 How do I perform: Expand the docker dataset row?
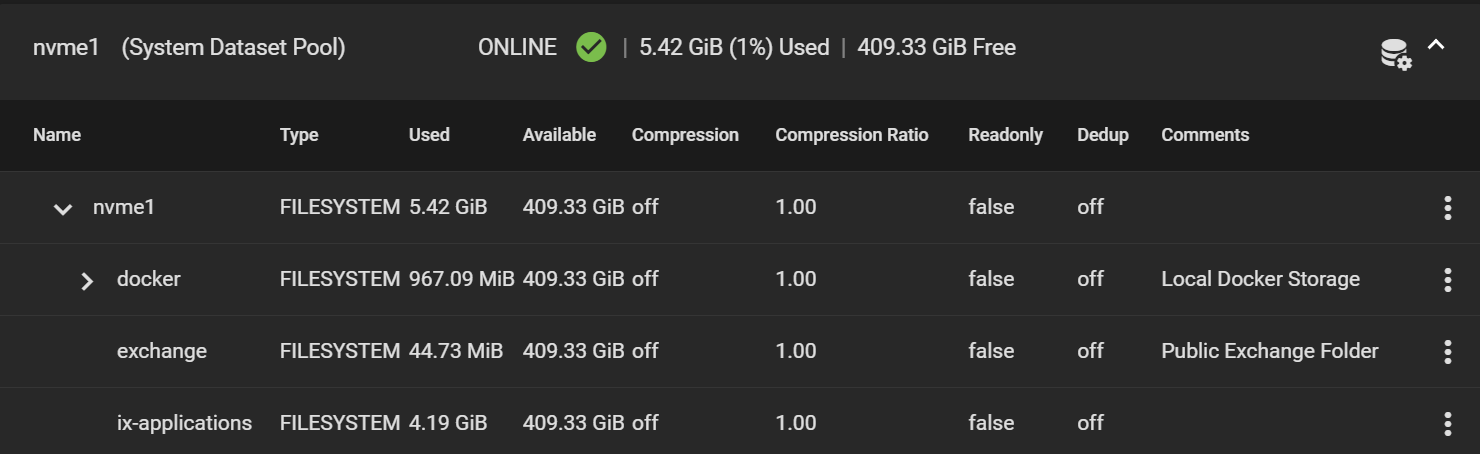point(87,281)
